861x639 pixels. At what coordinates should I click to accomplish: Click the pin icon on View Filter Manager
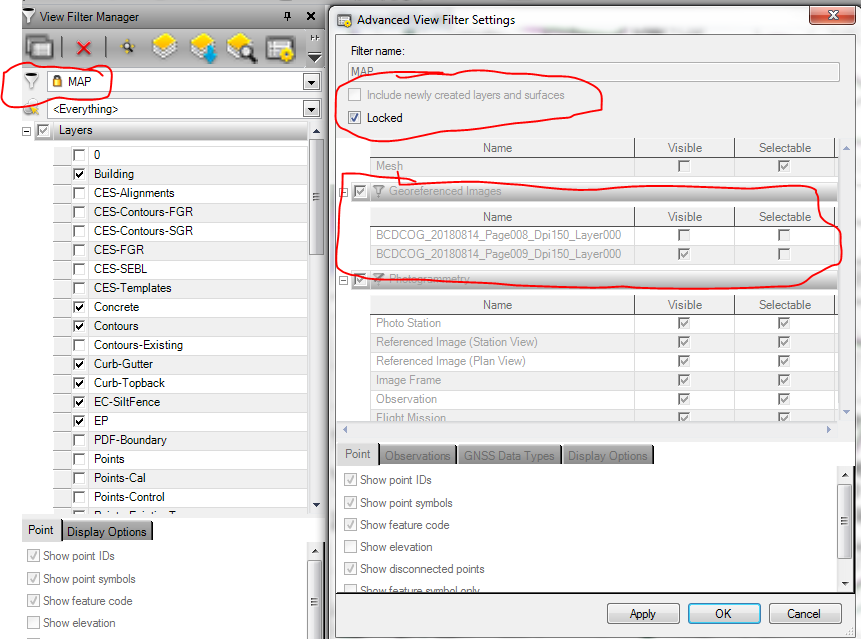[x=287, y=16]
